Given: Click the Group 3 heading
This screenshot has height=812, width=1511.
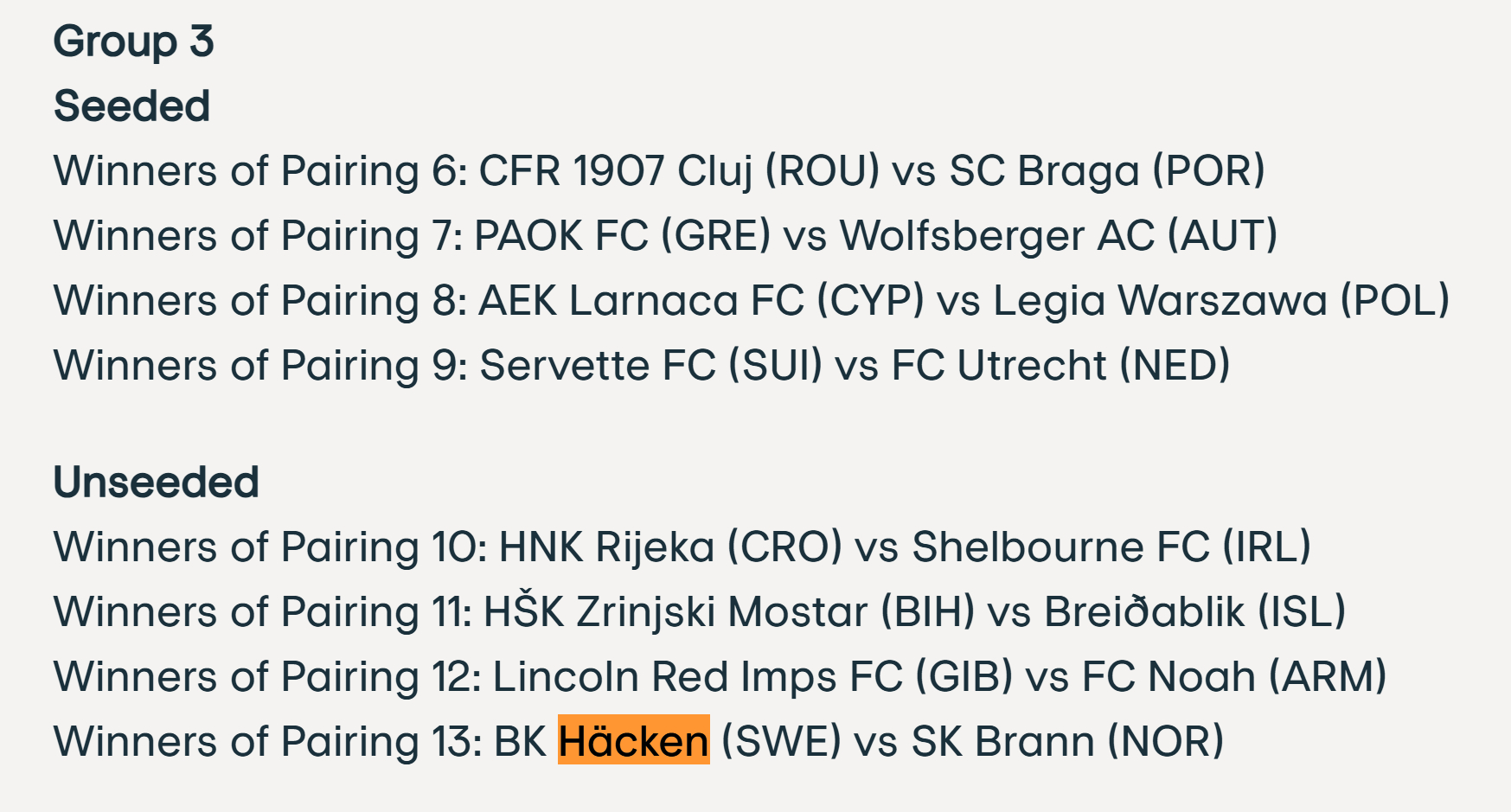Looking at the screenshot, I should click(133, 42).
